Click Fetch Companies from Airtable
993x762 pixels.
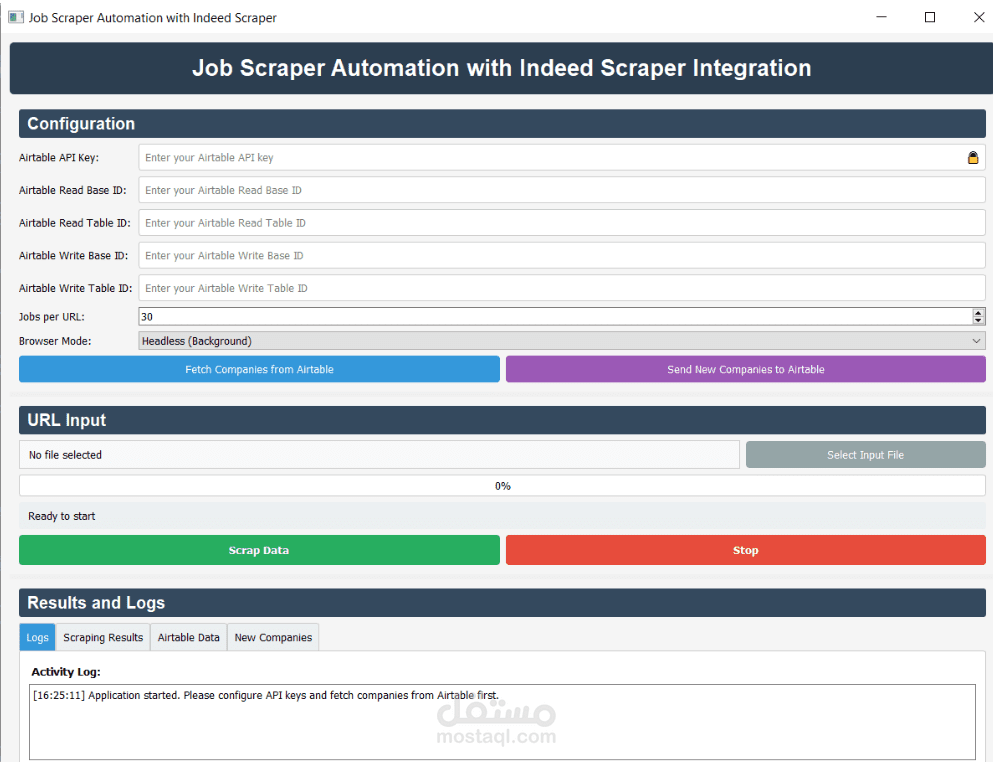tap(259, 369)
